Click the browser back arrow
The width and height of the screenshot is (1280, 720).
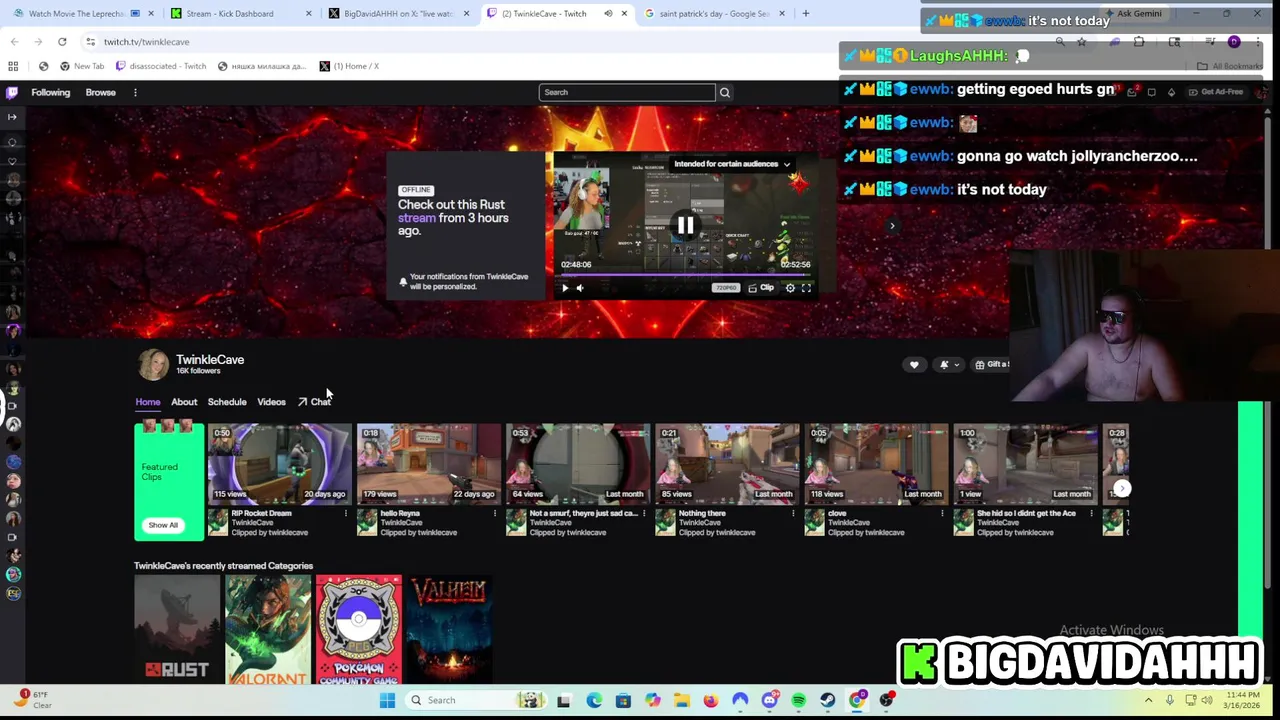coord(14,41)
